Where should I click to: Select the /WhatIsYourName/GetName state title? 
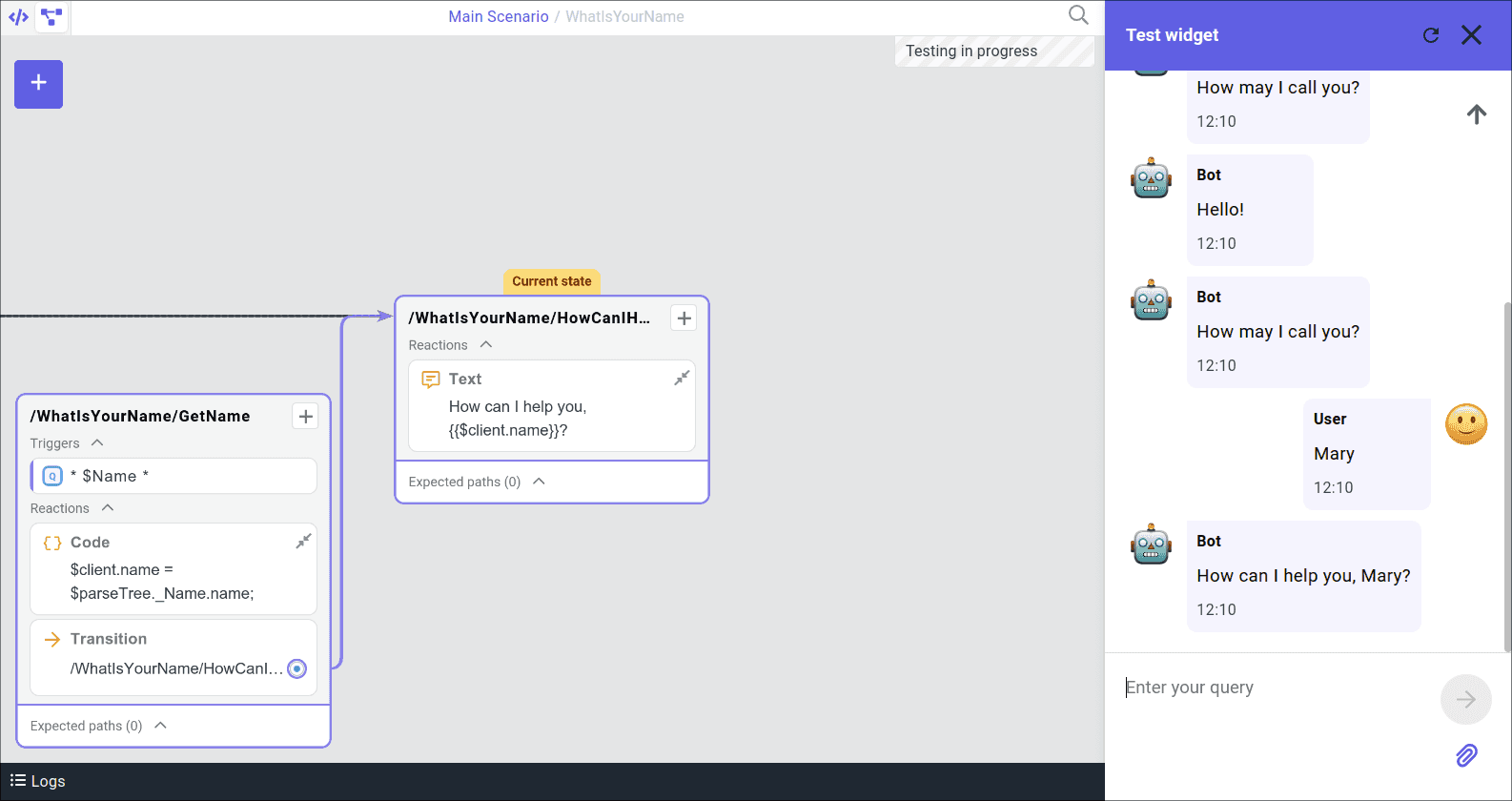[x=140, y=416]
